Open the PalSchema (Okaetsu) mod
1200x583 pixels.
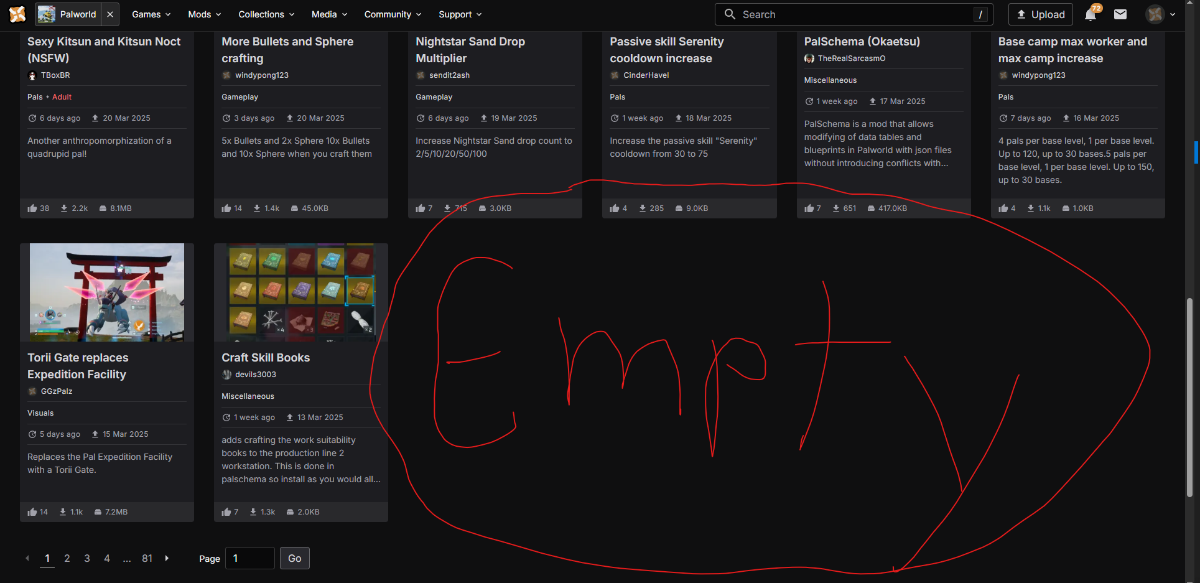coord(862,42)
